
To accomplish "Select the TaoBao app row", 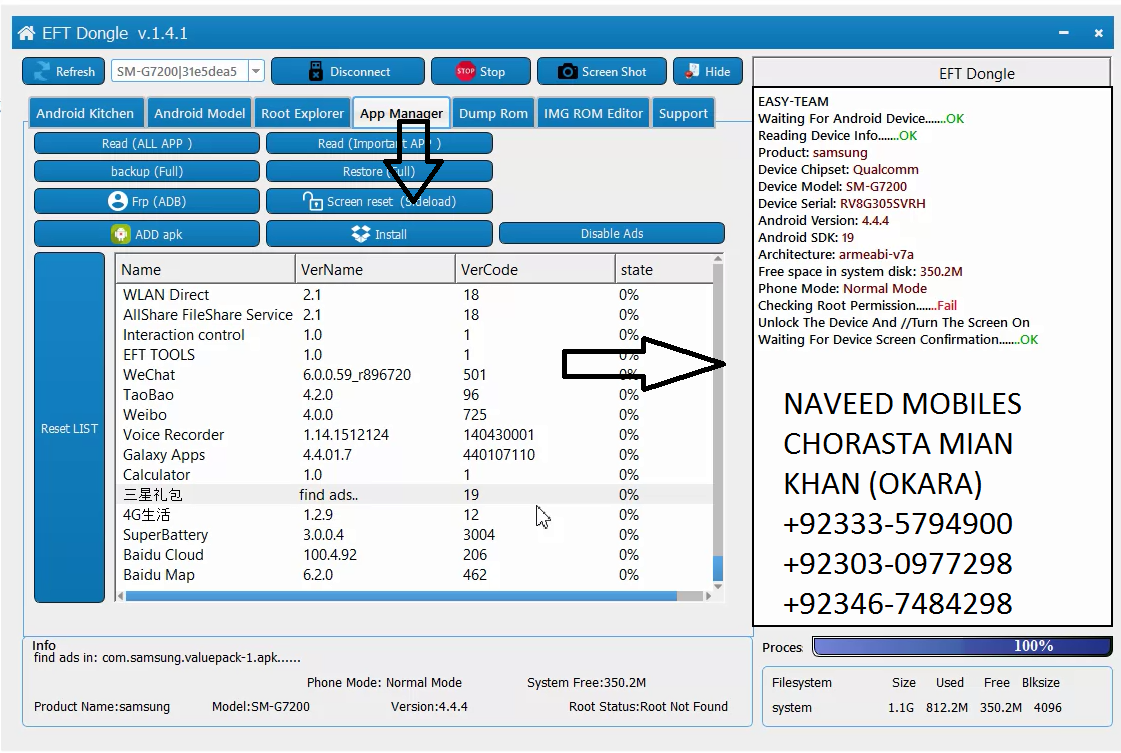I will coord(414,395).
